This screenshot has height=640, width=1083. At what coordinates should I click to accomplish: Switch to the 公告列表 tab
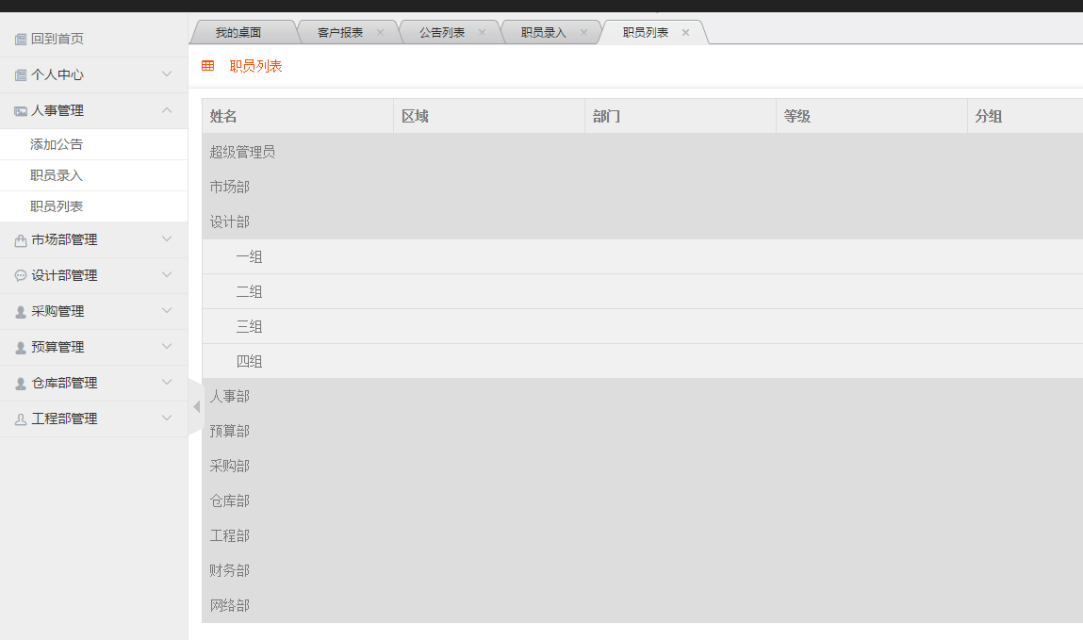coord(442,33)
